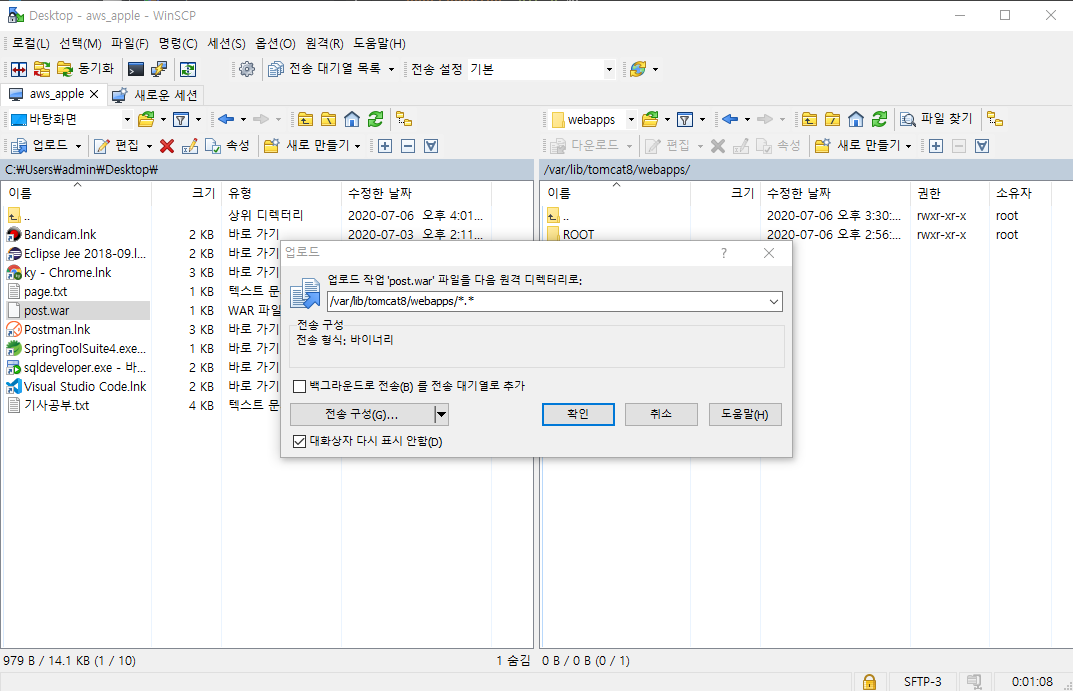
Task: Click the local panel back arrow
Action: click(226, 120)
